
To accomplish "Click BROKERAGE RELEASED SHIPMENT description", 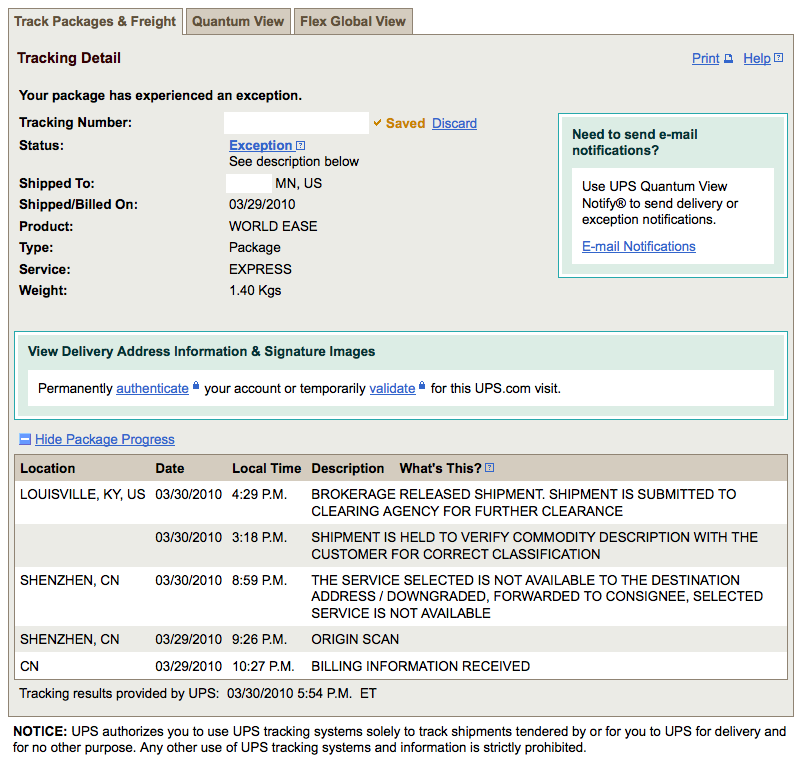I will click(x=524, y=503).
